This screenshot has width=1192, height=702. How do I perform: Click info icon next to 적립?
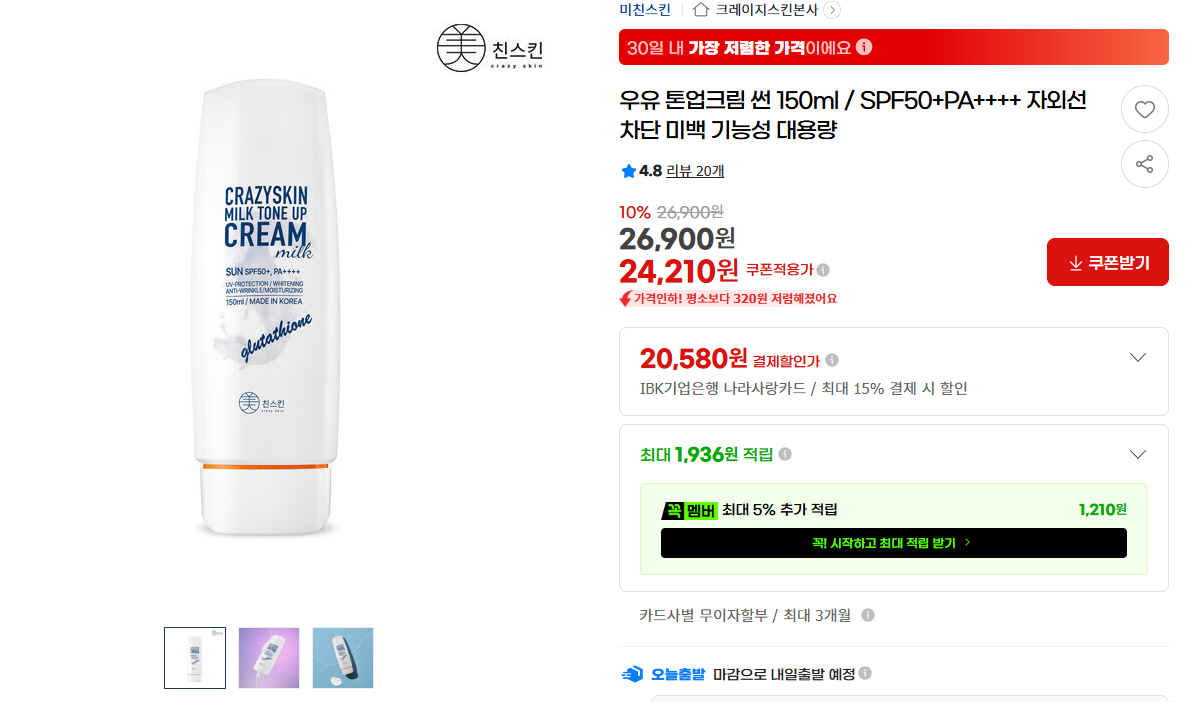pos(785,454)
